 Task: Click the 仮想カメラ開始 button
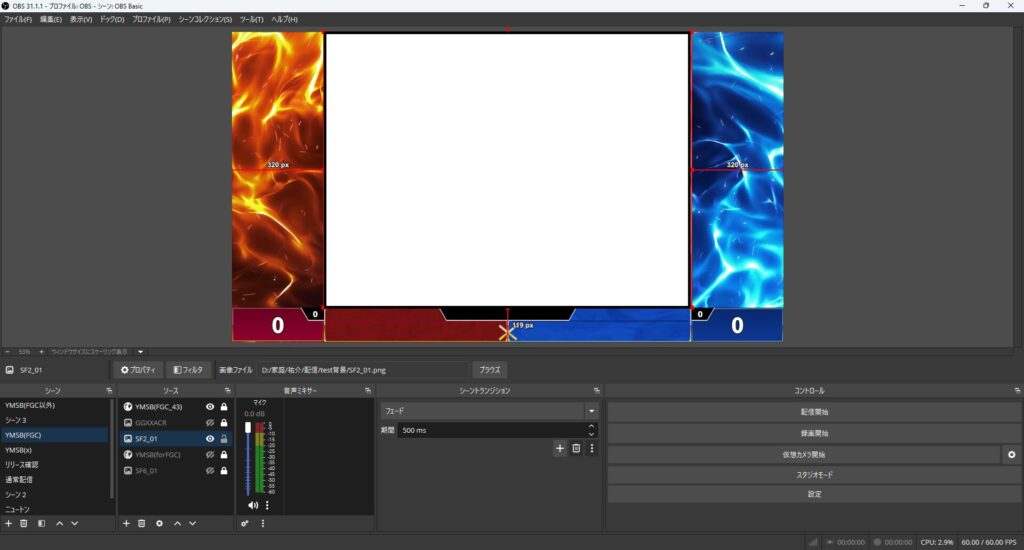click(804, 455)
